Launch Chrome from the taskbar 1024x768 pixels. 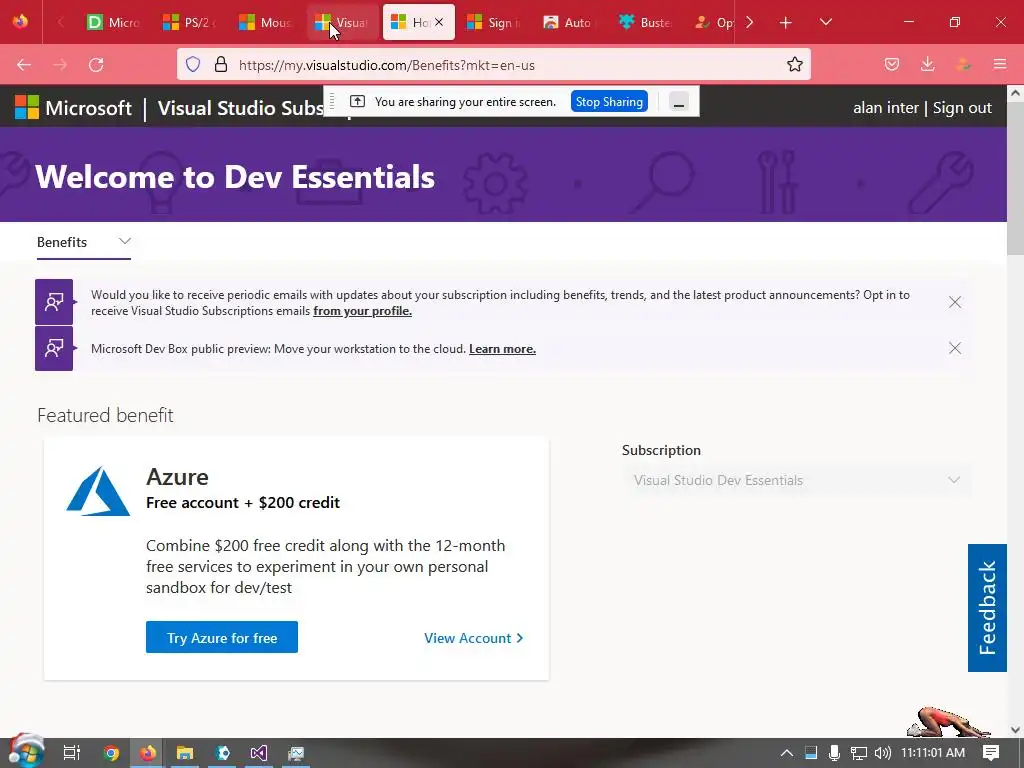(111, 753)
